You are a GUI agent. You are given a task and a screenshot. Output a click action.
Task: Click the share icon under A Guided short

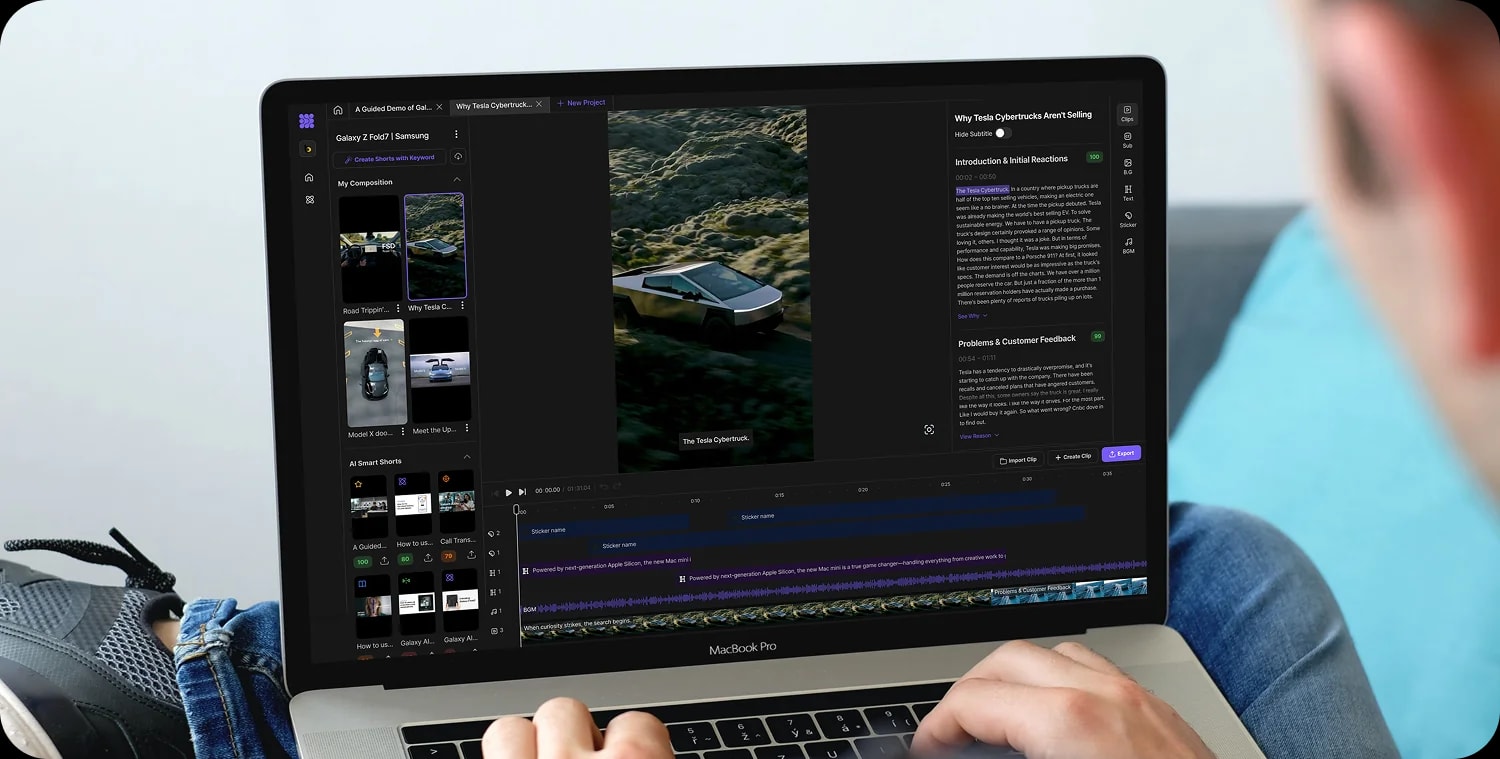pyautogui.click(x=384, y=560)
